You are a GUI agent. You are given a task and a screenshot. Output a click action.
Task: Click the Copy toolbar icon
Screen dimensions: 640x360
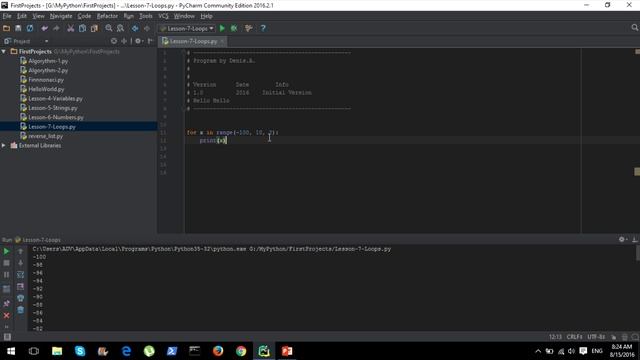click(82, 29)
